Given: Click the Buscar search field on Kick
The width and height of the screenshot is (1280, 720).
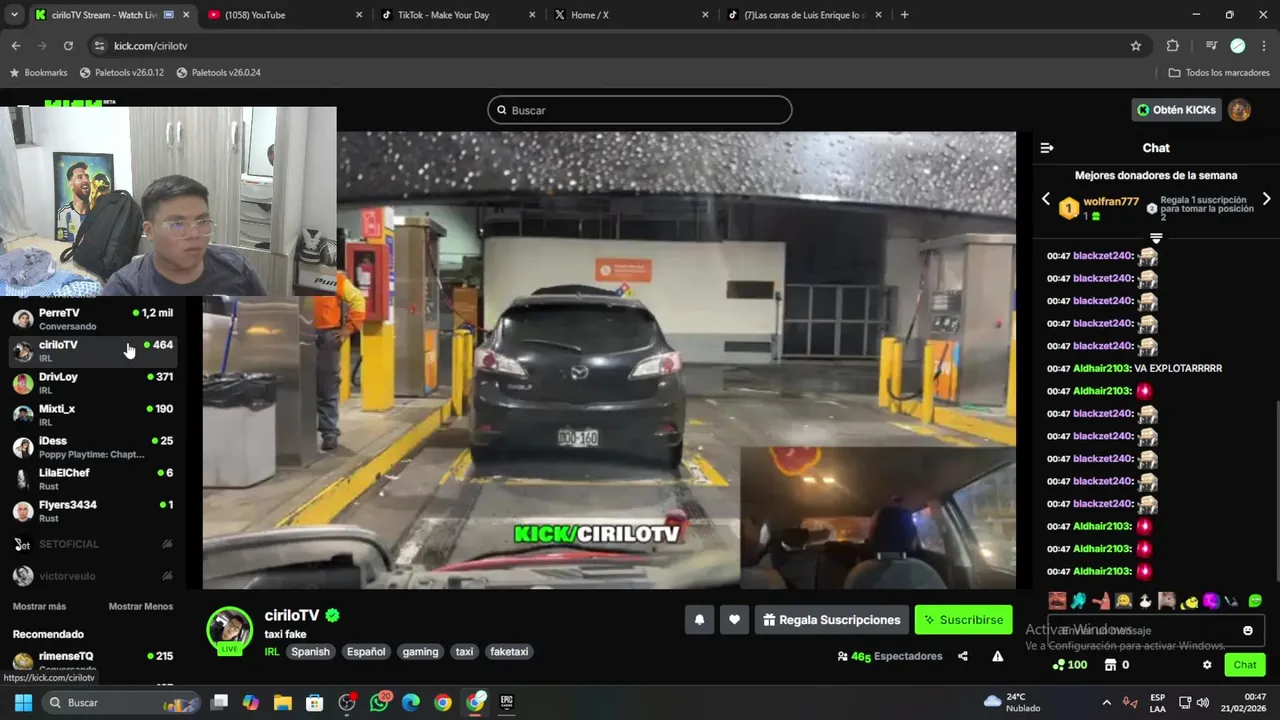Looking at the screenshot, I should (x=640, y=110).
